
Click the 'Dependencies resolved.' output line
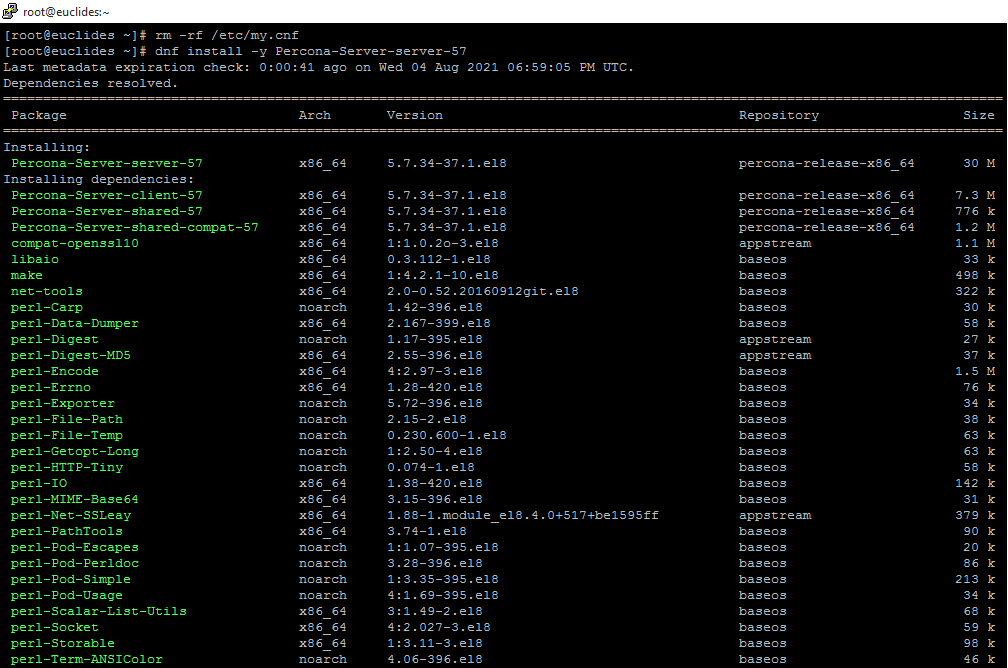pos(91,83)
